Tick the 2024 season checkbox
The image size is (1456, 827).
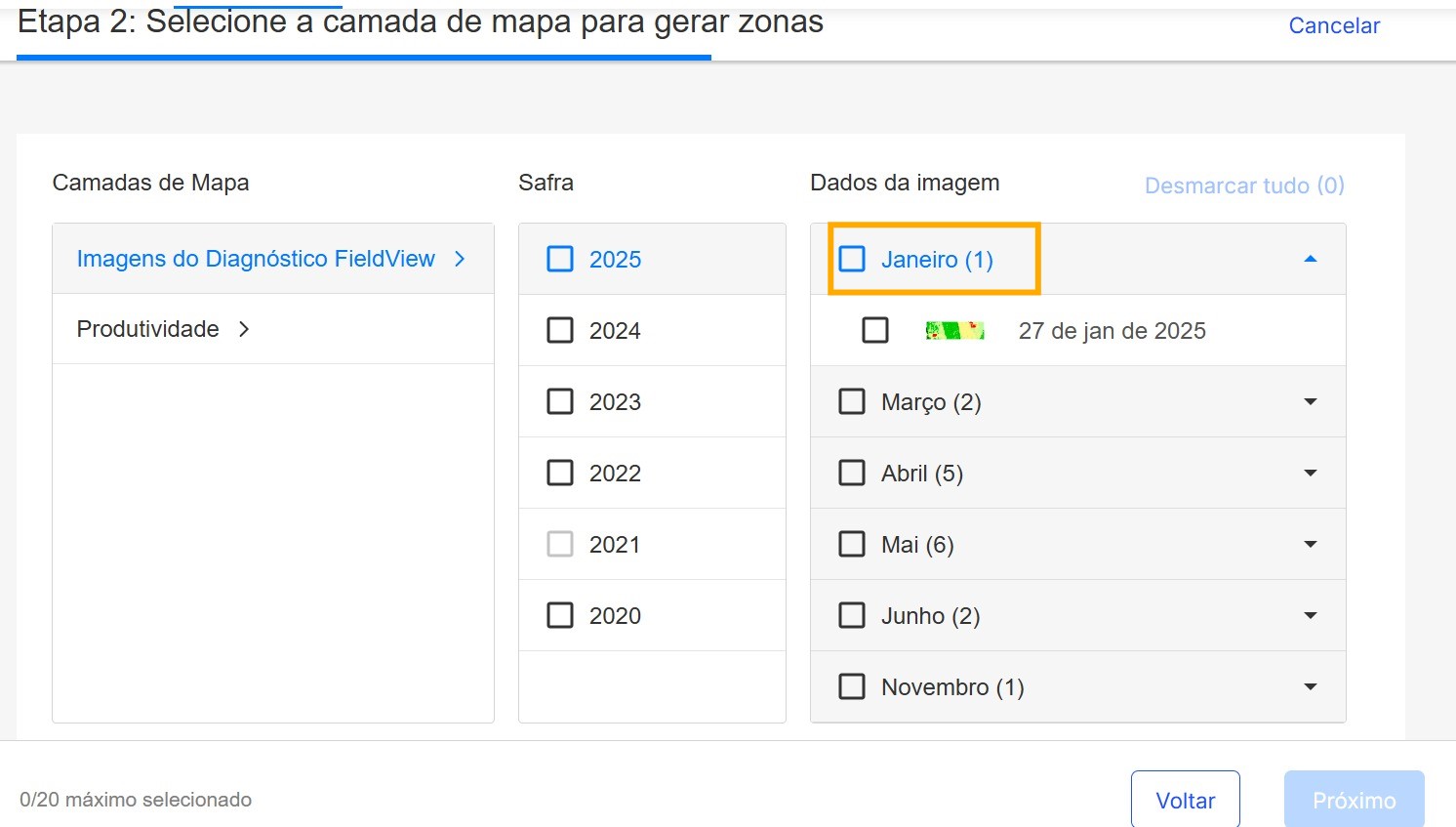[560, 331]
